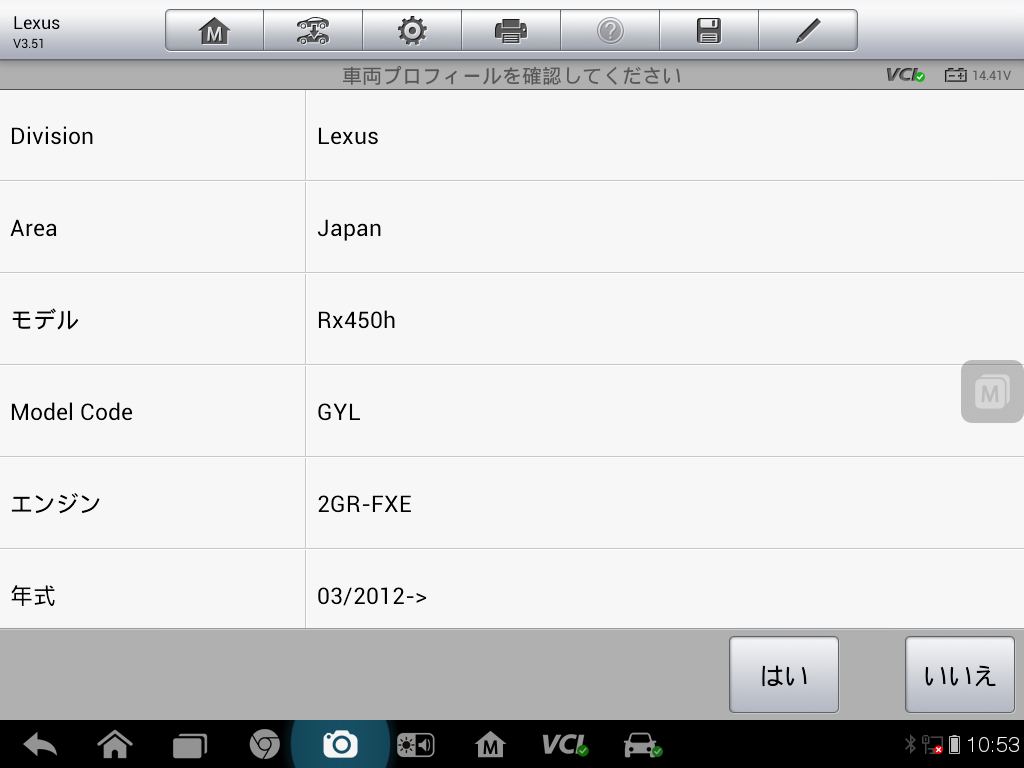
Task: Click VCI connection icon in bottom bar
Action: pos(565,744)
